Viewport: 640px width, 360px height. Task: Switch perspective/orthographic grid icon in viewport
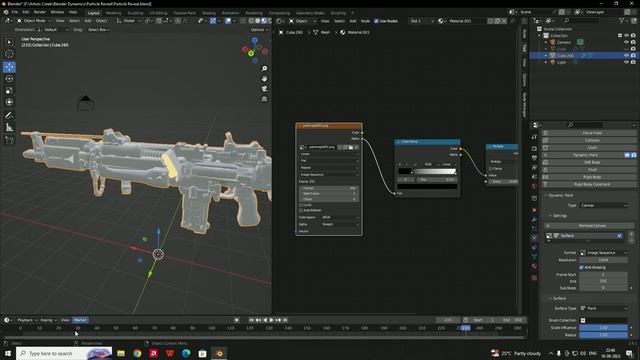(264, 99)
